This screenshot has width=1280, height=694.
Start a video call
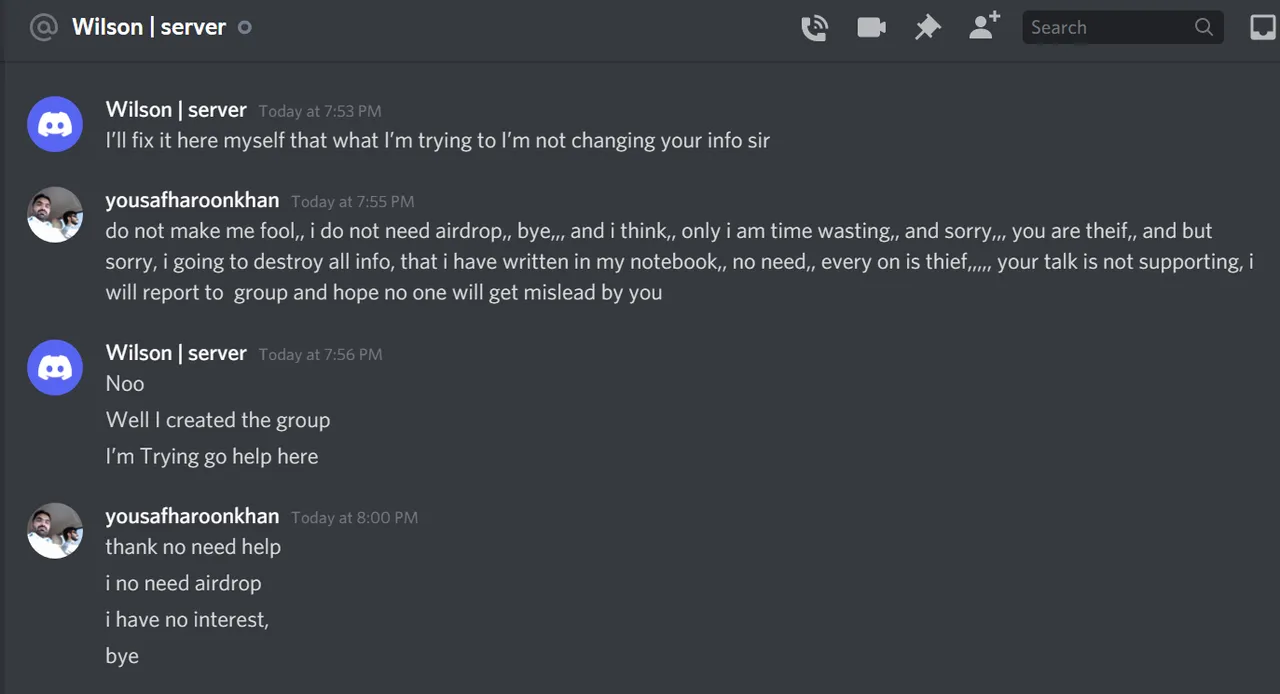[x=871, y=28]
